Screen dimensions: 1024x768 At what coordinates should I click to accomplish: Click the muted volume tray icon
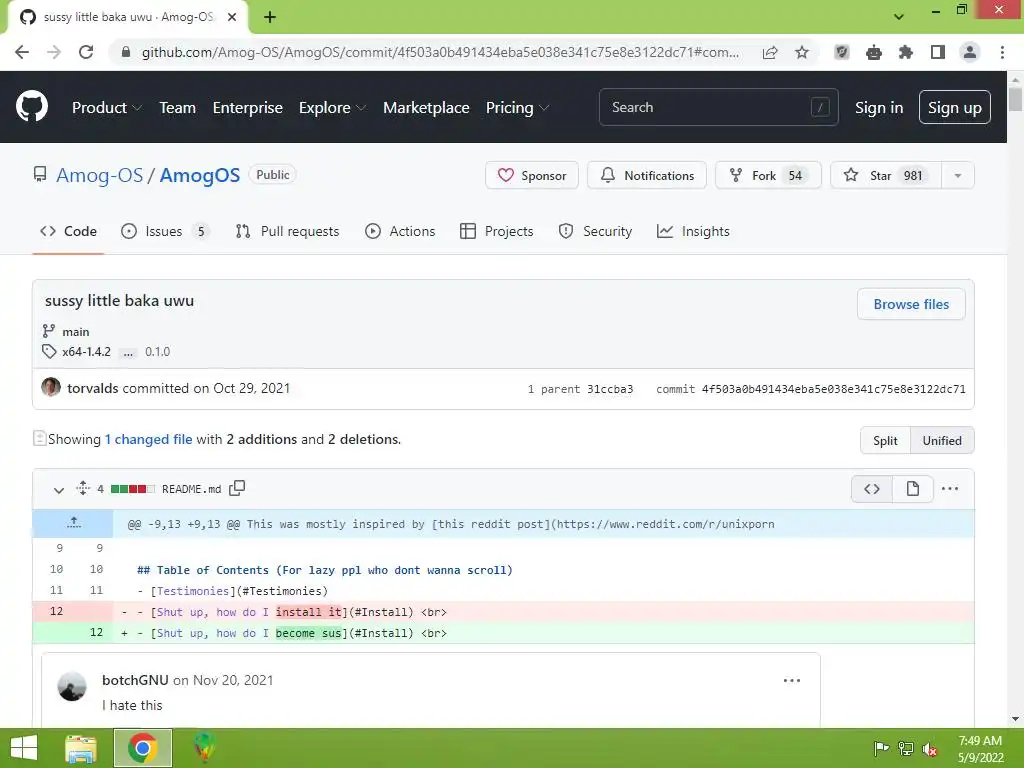click(x=930, y=749)
